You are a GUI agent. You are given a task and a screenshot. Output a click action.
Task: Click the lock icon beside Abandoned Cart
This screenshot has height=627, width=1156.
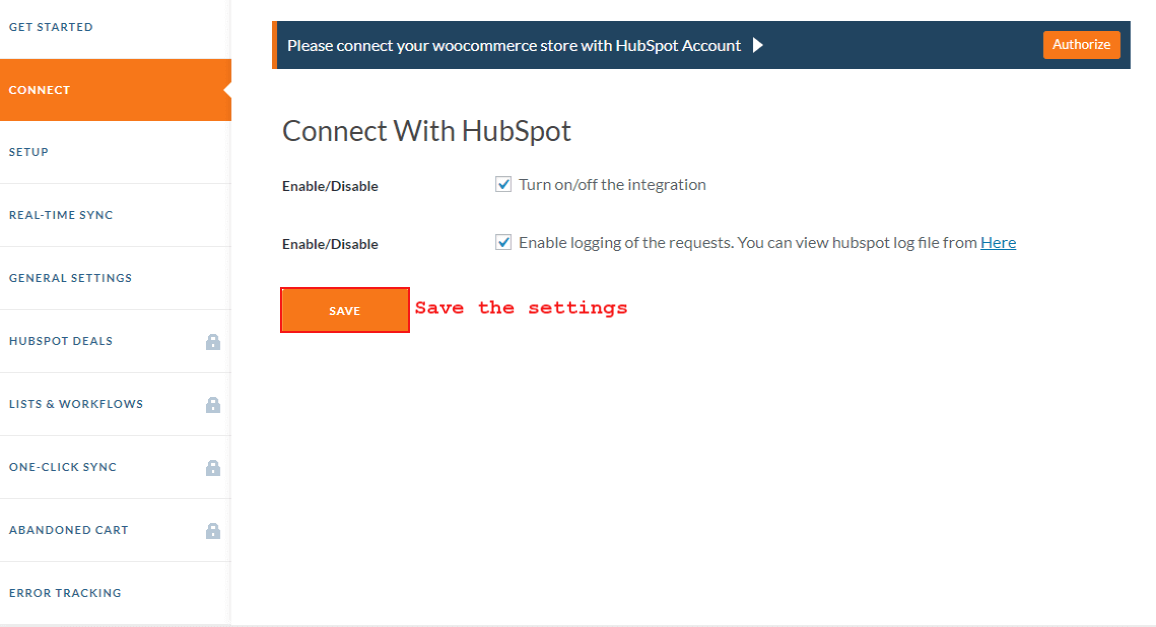pyautogui.click(x=213, y=530)
